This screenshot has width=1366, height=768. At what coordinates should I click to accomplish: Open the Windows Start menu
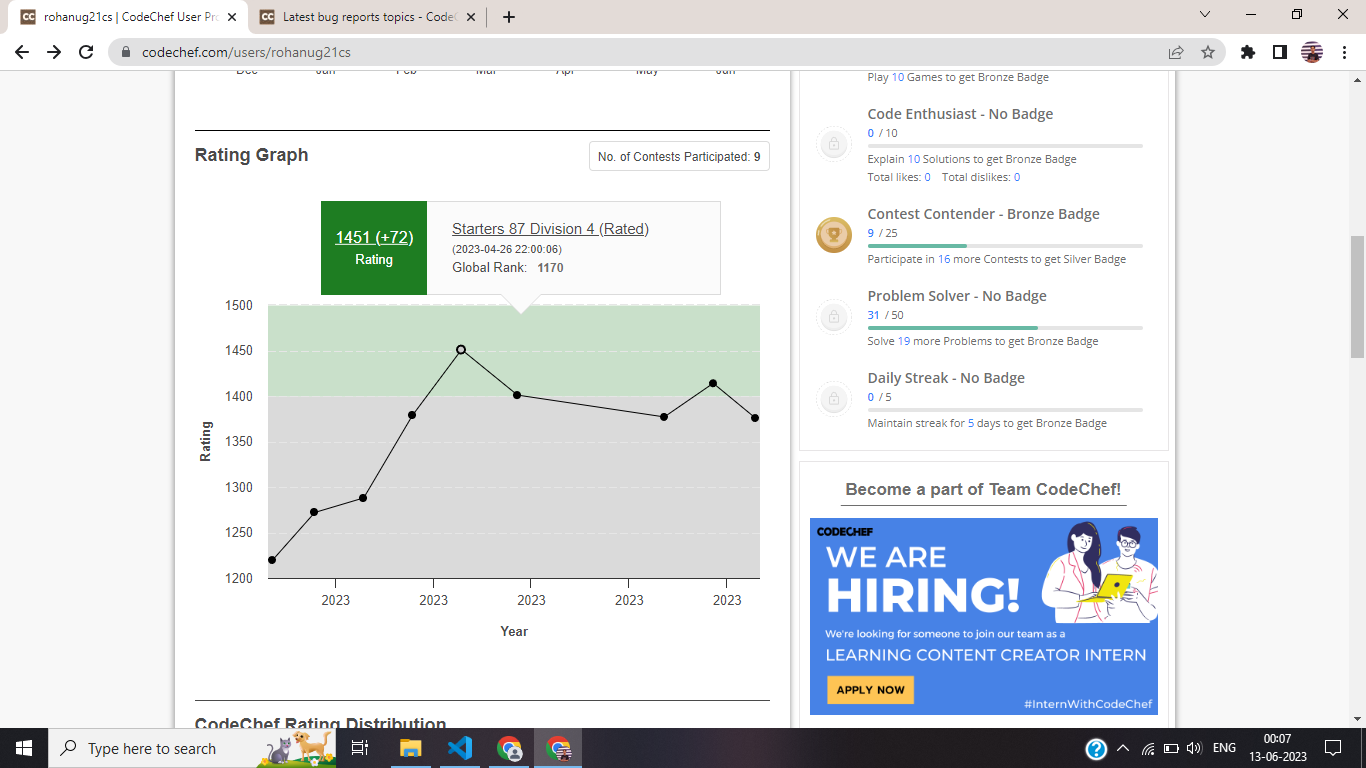(23, 748)
